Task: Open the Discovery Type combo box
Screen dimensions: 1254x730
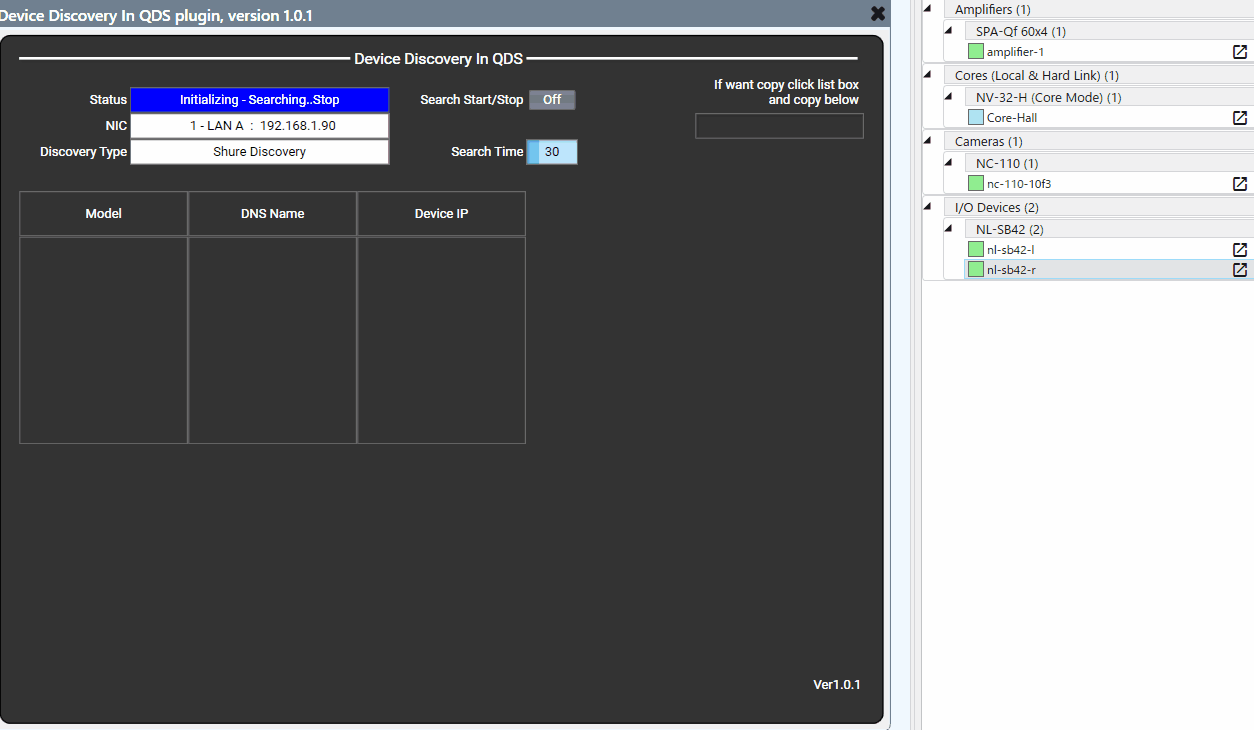Action: tap(259, 152)
